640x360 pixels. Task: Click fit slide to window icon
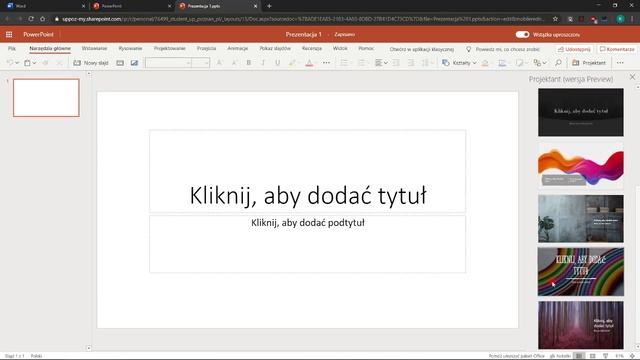[x=632, y=356]
